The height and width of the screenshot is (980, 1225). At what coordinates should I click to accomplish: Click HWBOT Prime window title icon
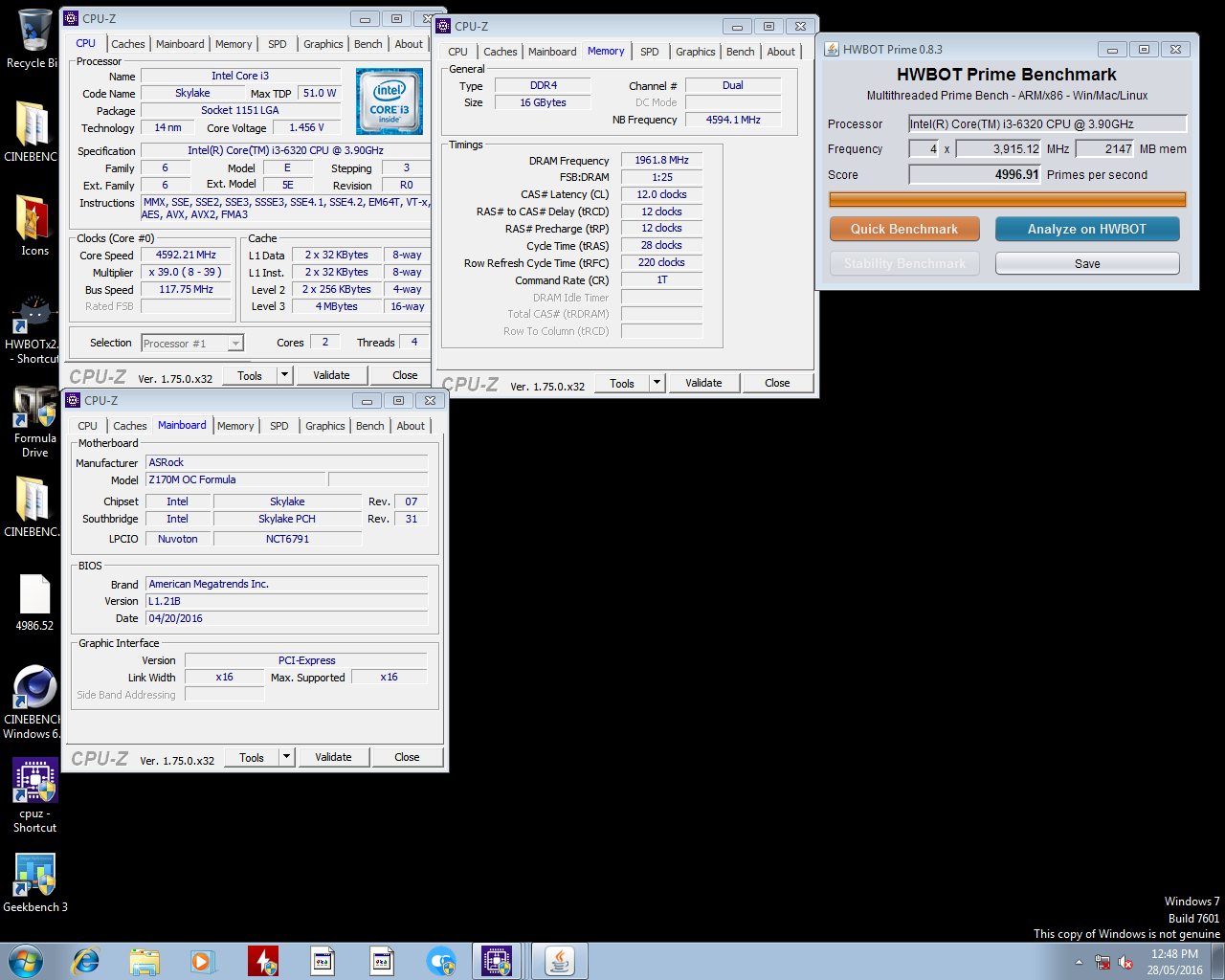click(832, 49)
